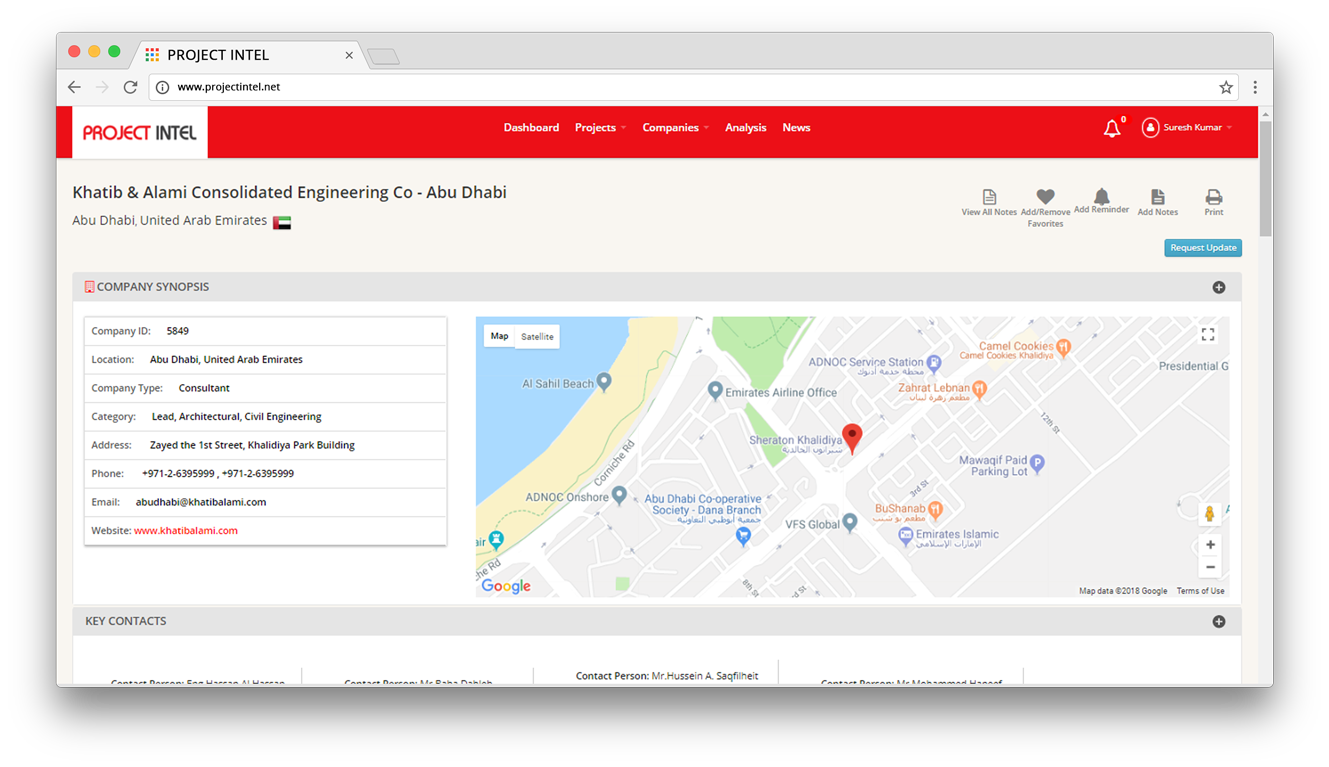
Task: View site information icon in address bar
Action: (163, 87)
